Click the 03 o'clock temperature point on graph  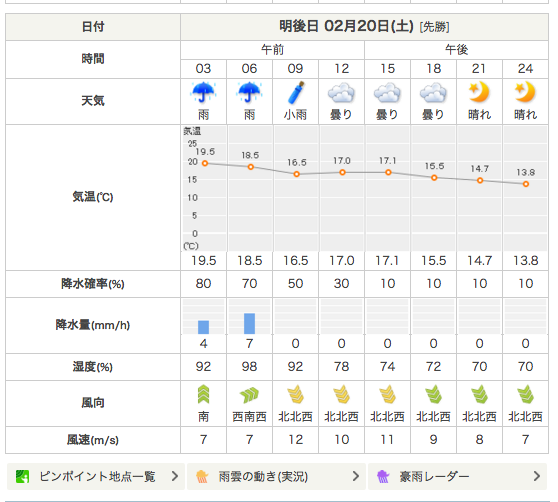point(205,163)
